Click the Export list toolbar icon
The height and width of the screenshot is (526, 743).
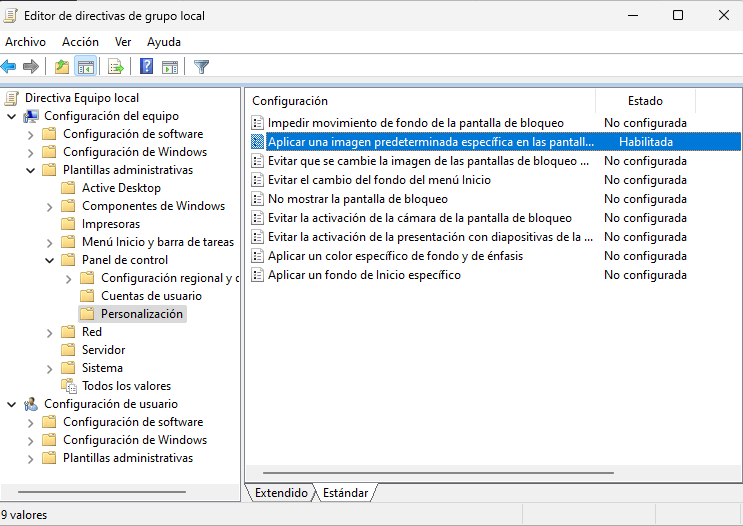coord(116,67)
